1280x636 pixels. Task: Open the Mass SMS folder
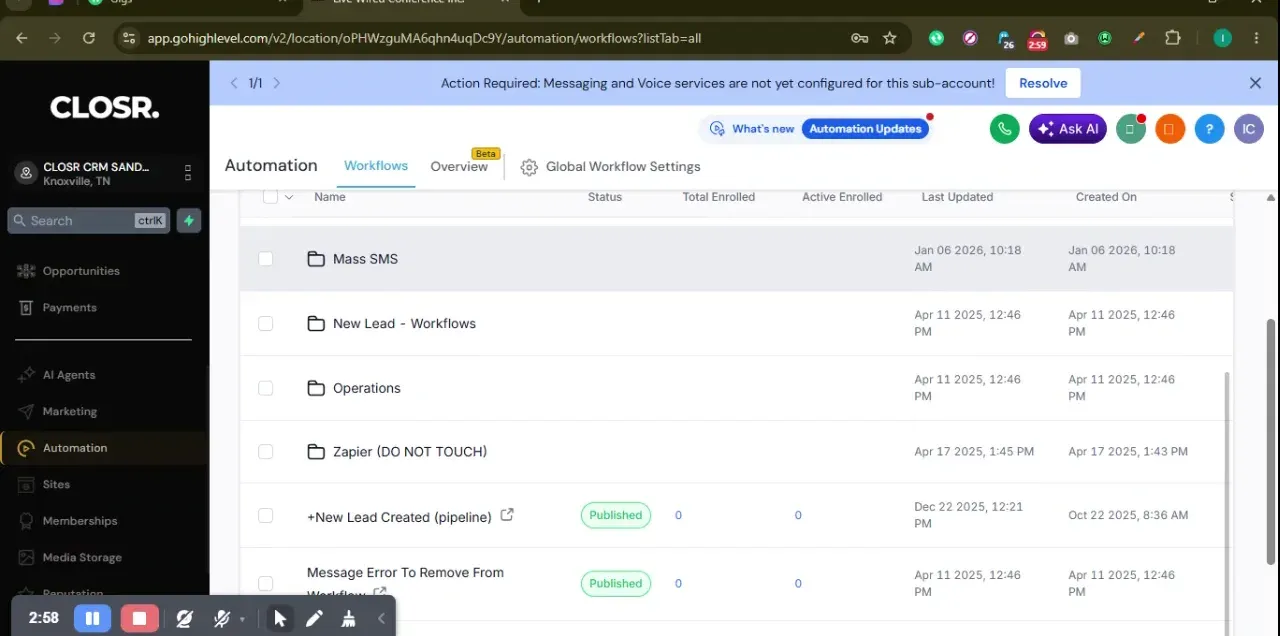[x=365, y=259]
